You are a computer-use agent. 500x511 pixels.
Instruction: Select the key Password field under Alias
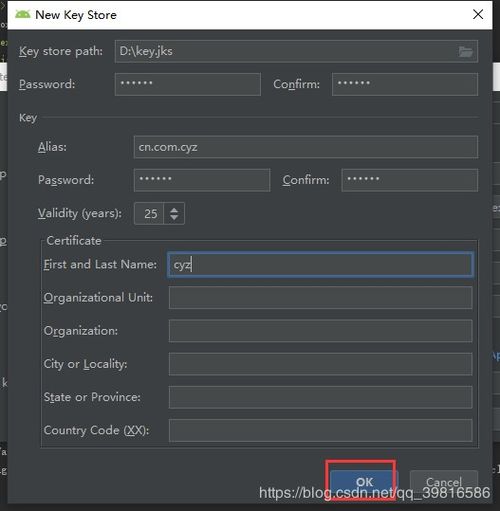(202, 180)
